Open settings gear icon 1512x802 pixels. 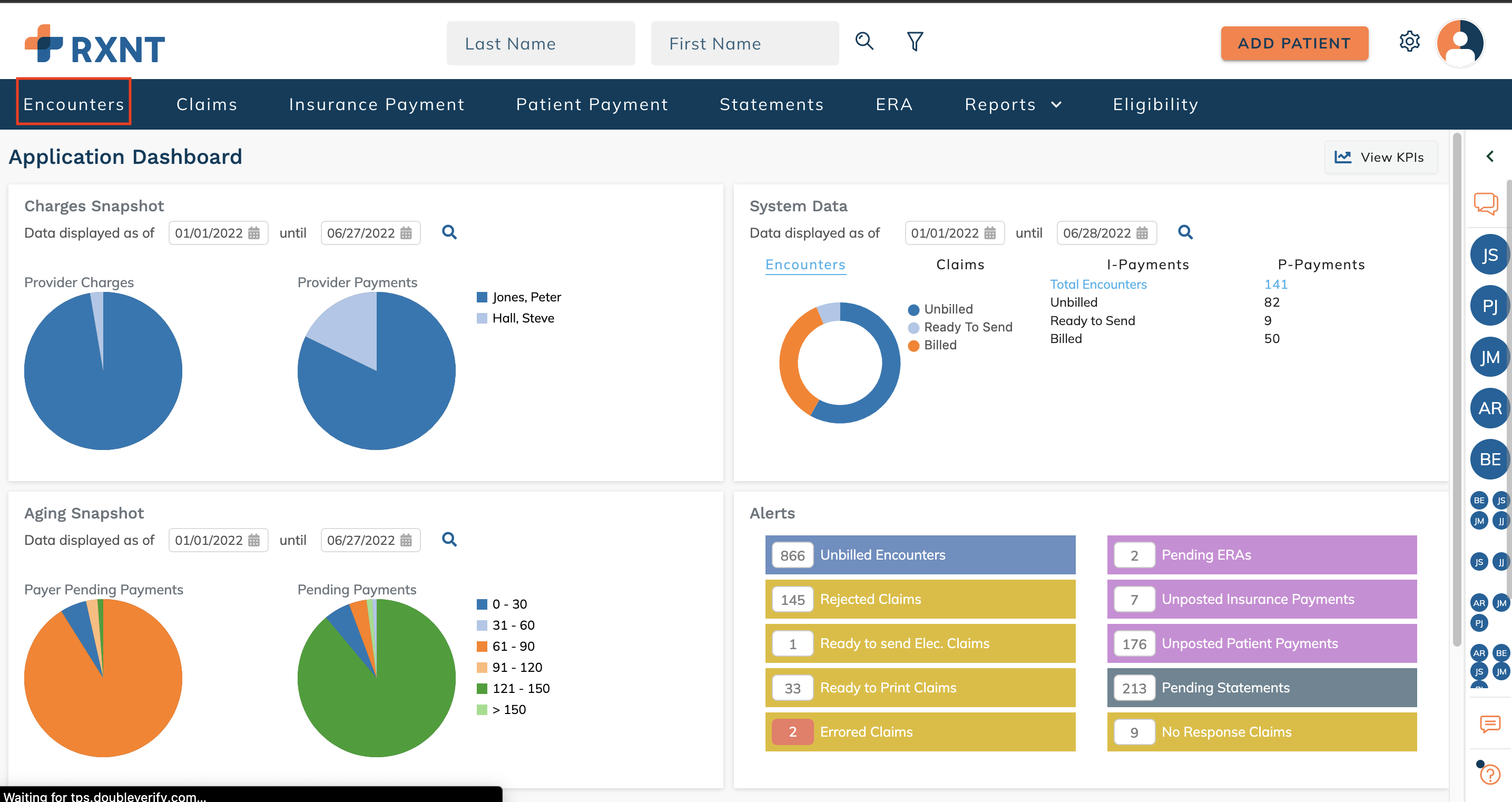coord(1409,42)
